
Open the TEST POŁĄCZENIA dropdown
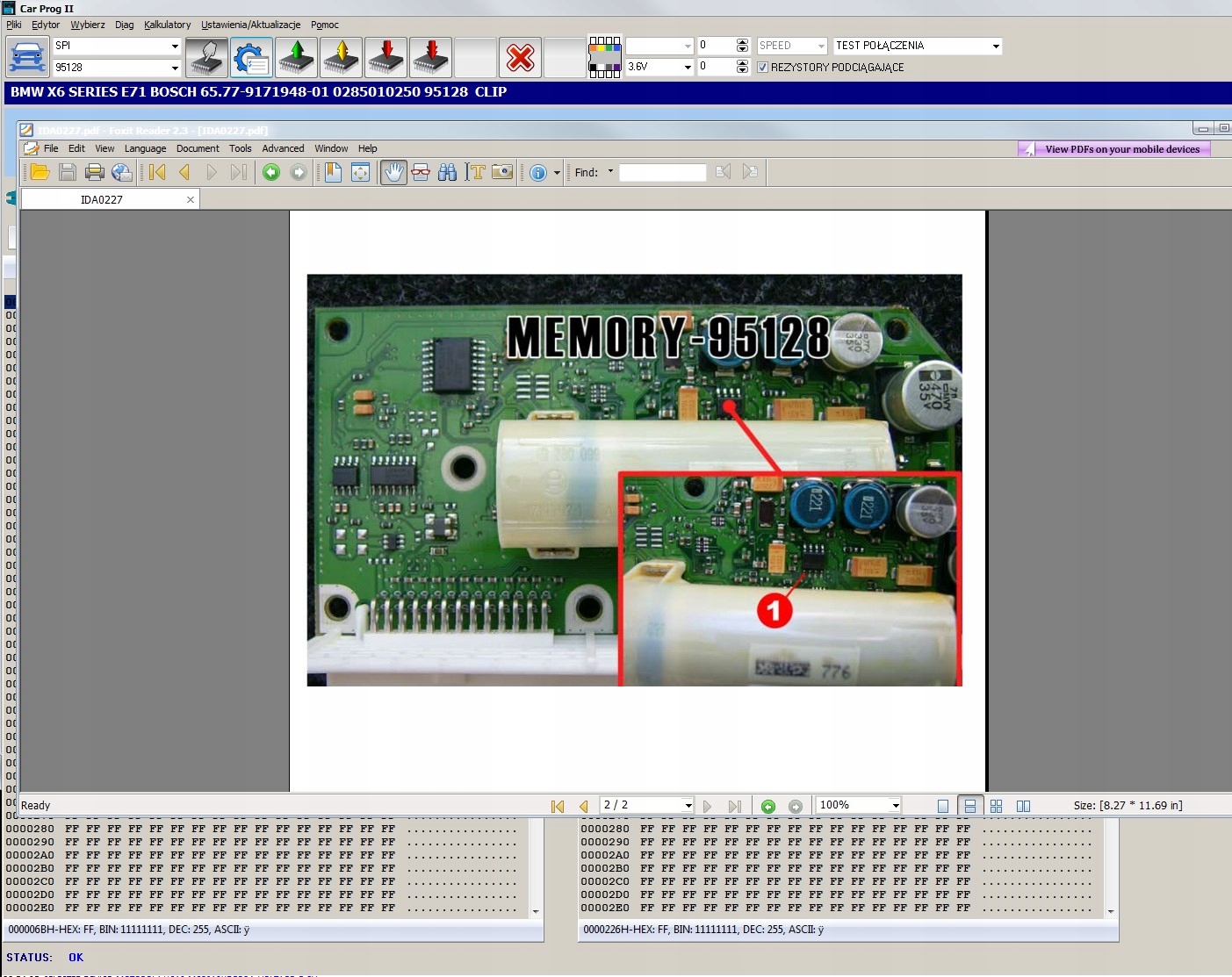click(996, 46)
